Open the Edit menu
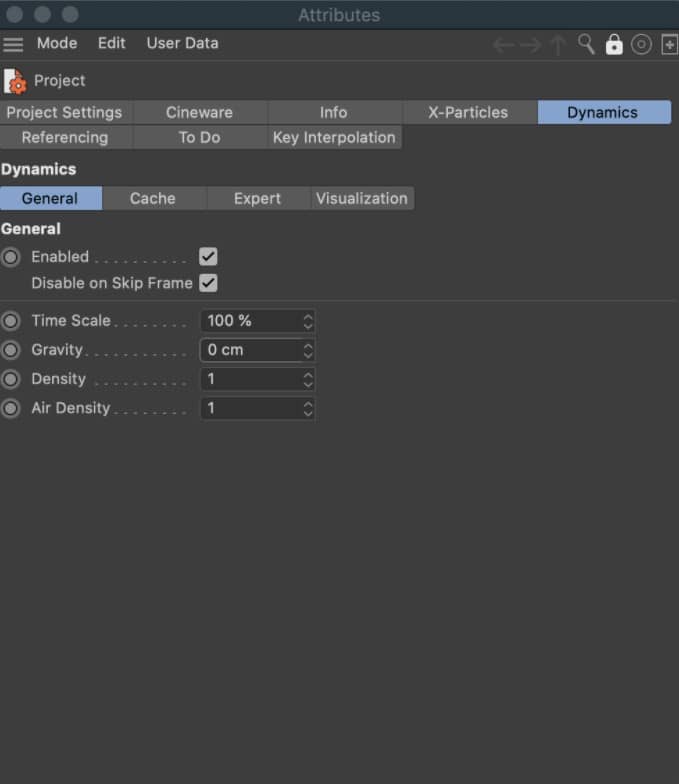The width and height of the screenshot is (679, 784). point(112,44)
